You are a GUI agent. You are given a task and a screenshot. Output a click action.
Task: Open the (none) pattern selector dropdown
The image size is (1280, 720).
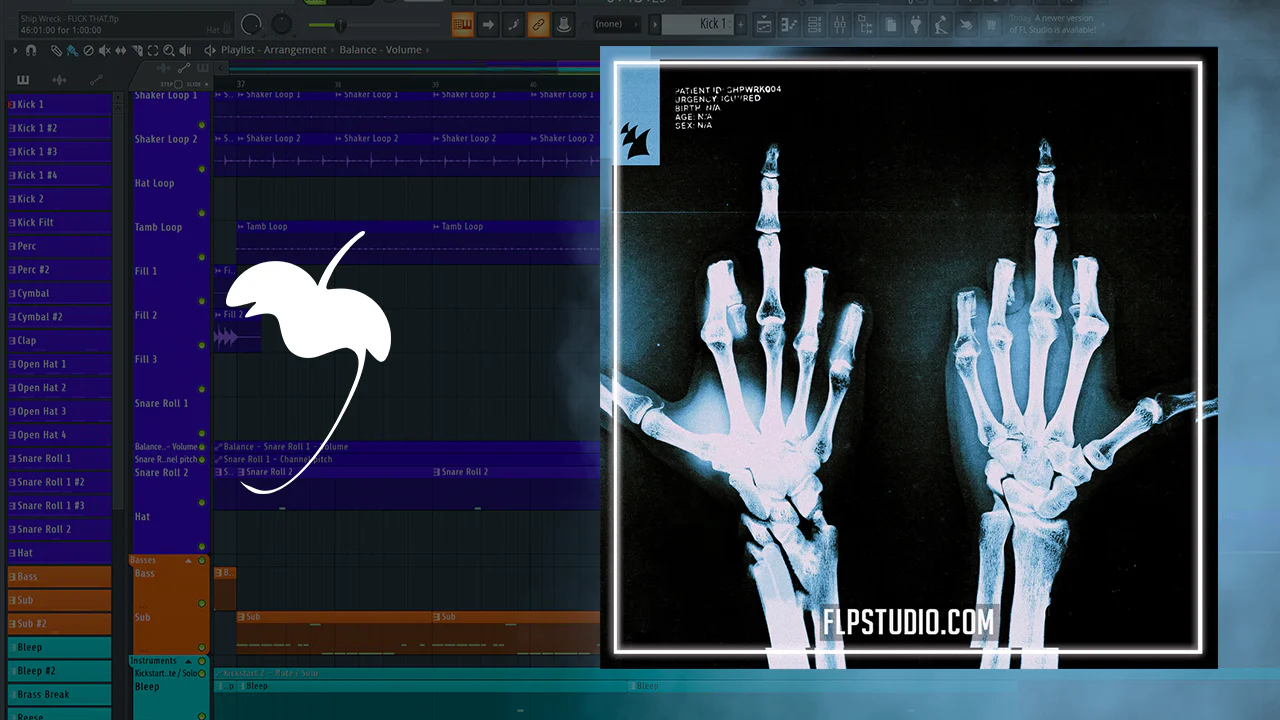pyautogui.click(x=618, y=24)
